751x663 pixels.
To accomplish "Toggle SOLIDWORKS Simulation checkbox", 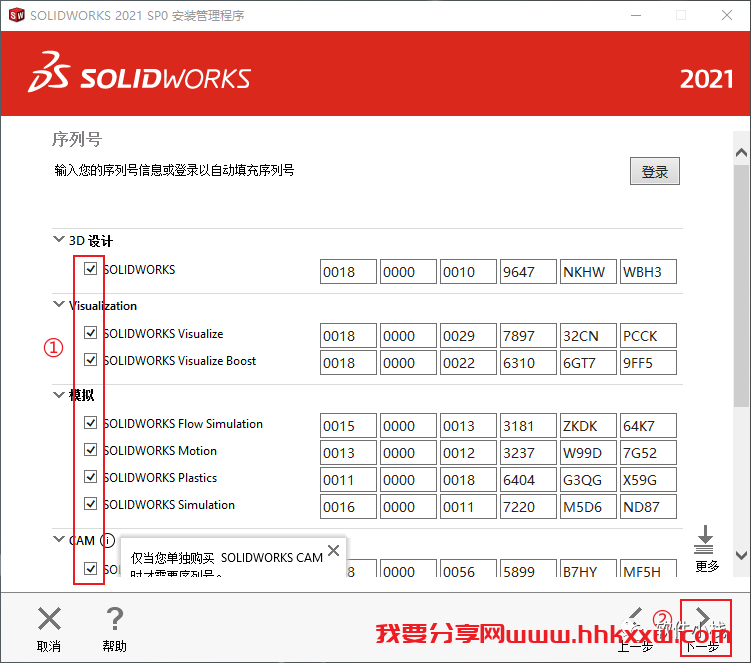I will click(91, 503).
